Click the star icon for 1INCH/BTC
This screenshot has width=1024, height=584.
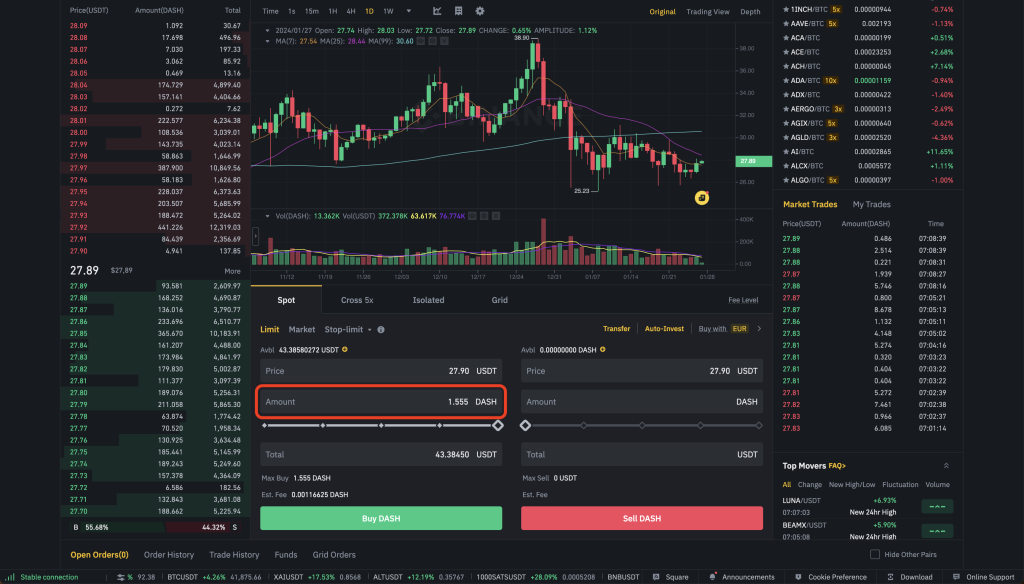[786, 10]
